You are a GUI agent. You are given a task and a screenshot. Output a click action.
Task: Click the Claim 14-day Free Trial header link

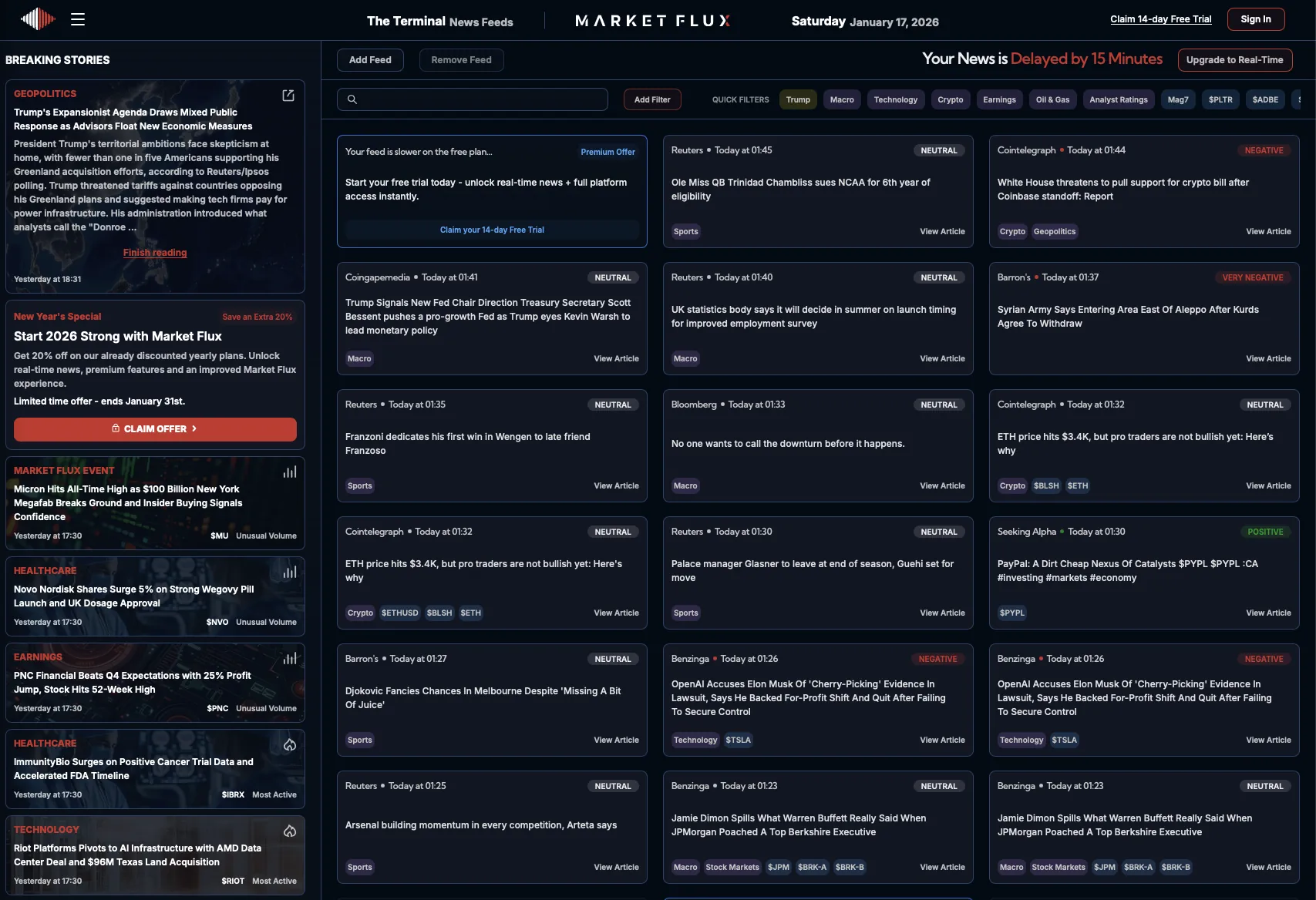pyautogui.click(x=1160, y=19)
